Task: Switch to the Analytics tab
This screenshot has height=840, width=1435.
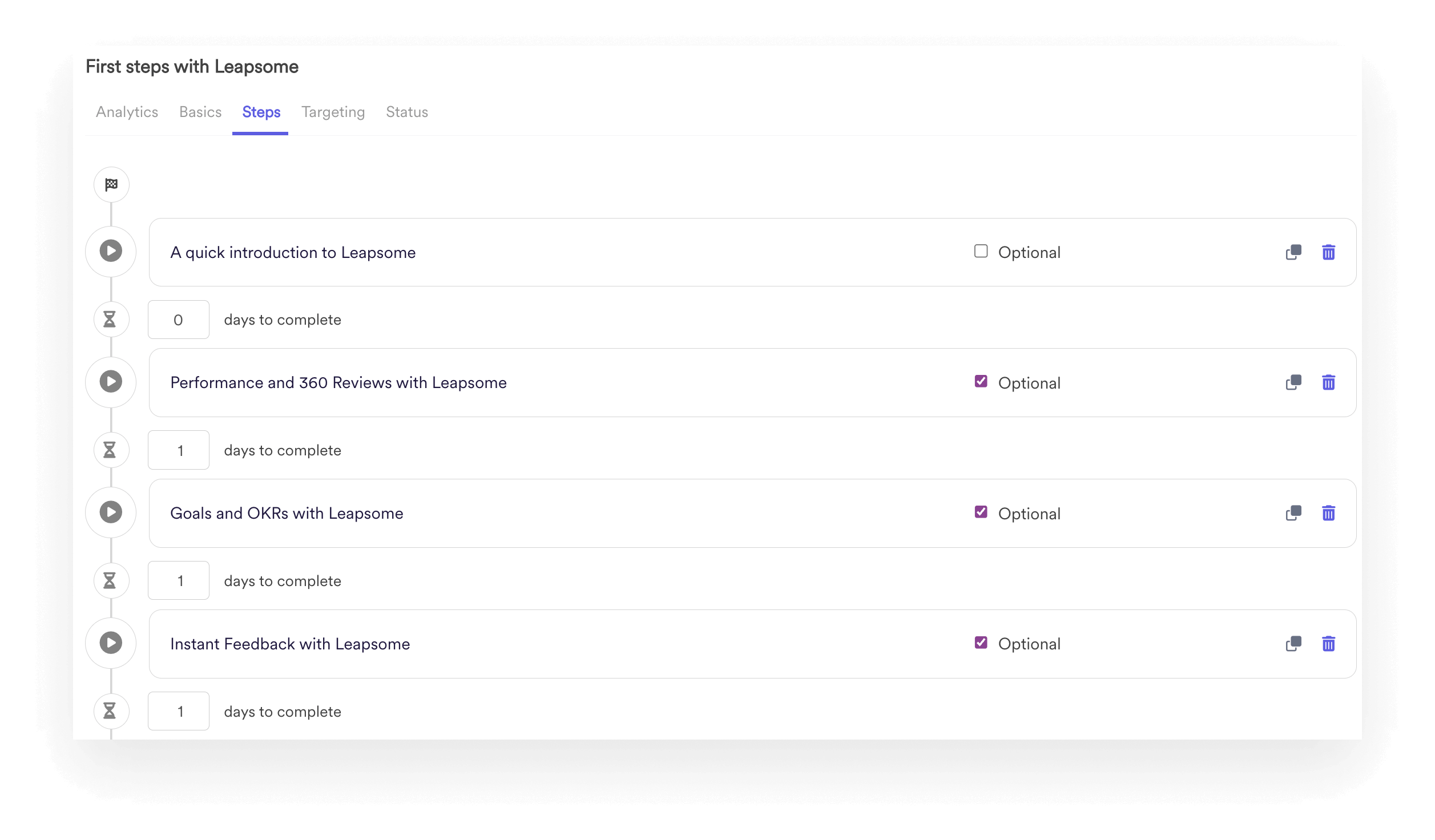Action: pyautogui.click(x=127, y=111)
